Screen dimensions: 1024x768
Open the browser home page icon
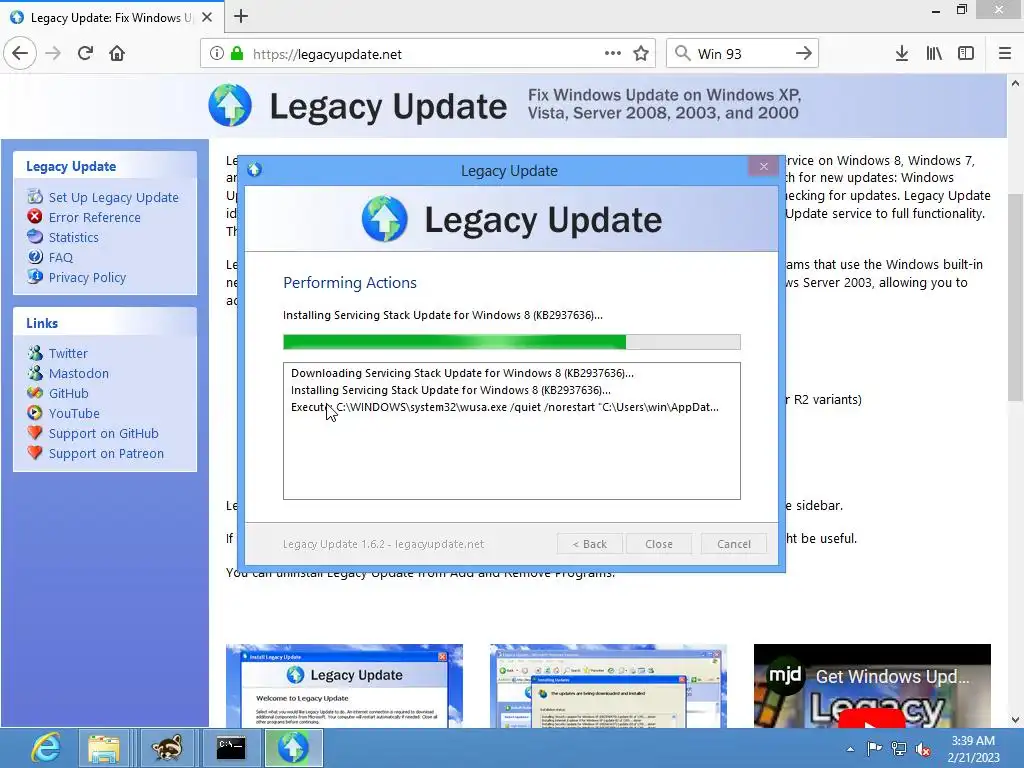tap(117, 54)
